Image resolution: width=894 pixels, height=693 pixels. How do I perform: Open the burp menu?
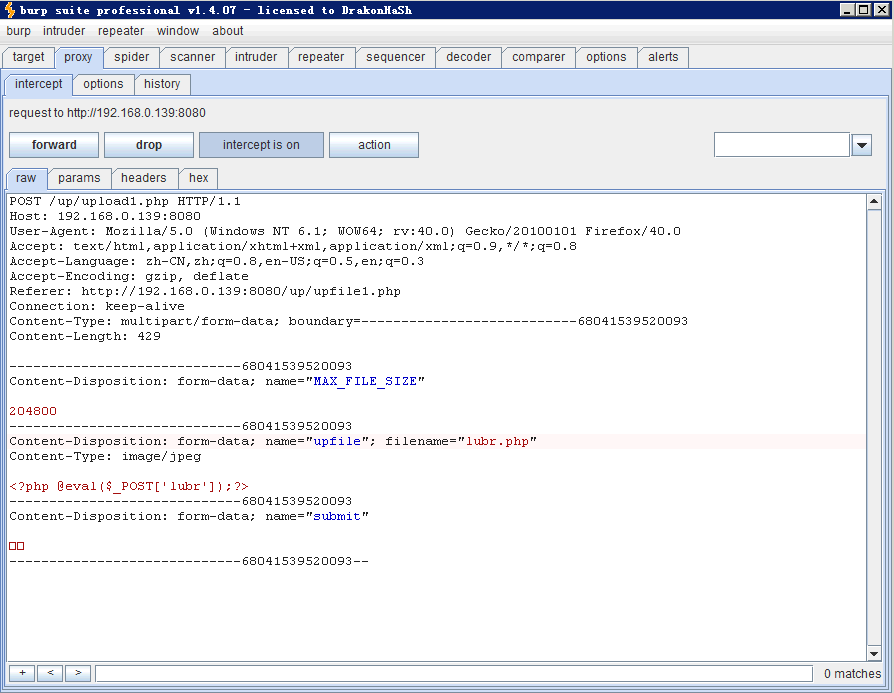pyautogui.click(x=19, y=31)
